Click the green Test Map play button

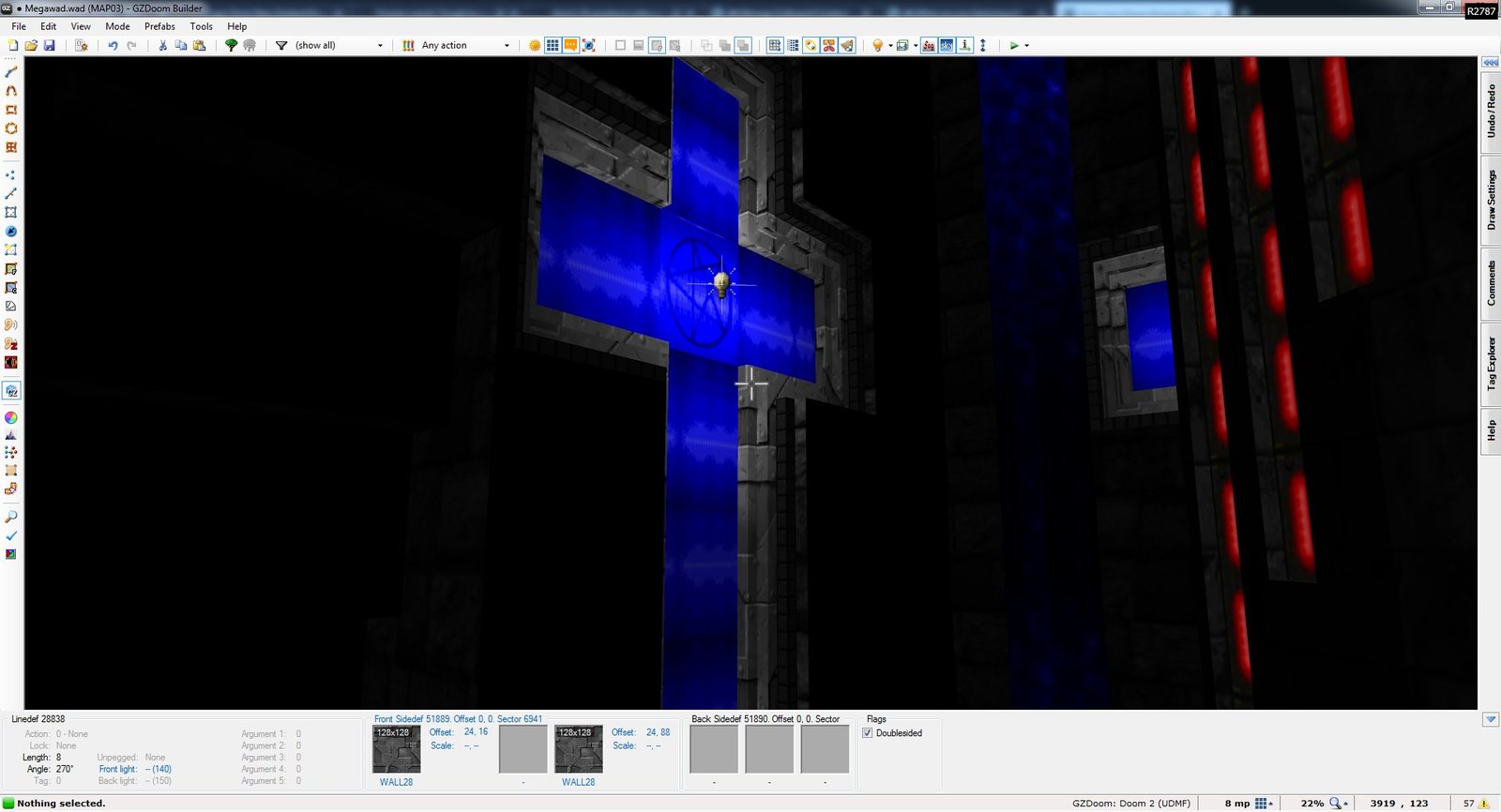click(x=1014, y=45)
